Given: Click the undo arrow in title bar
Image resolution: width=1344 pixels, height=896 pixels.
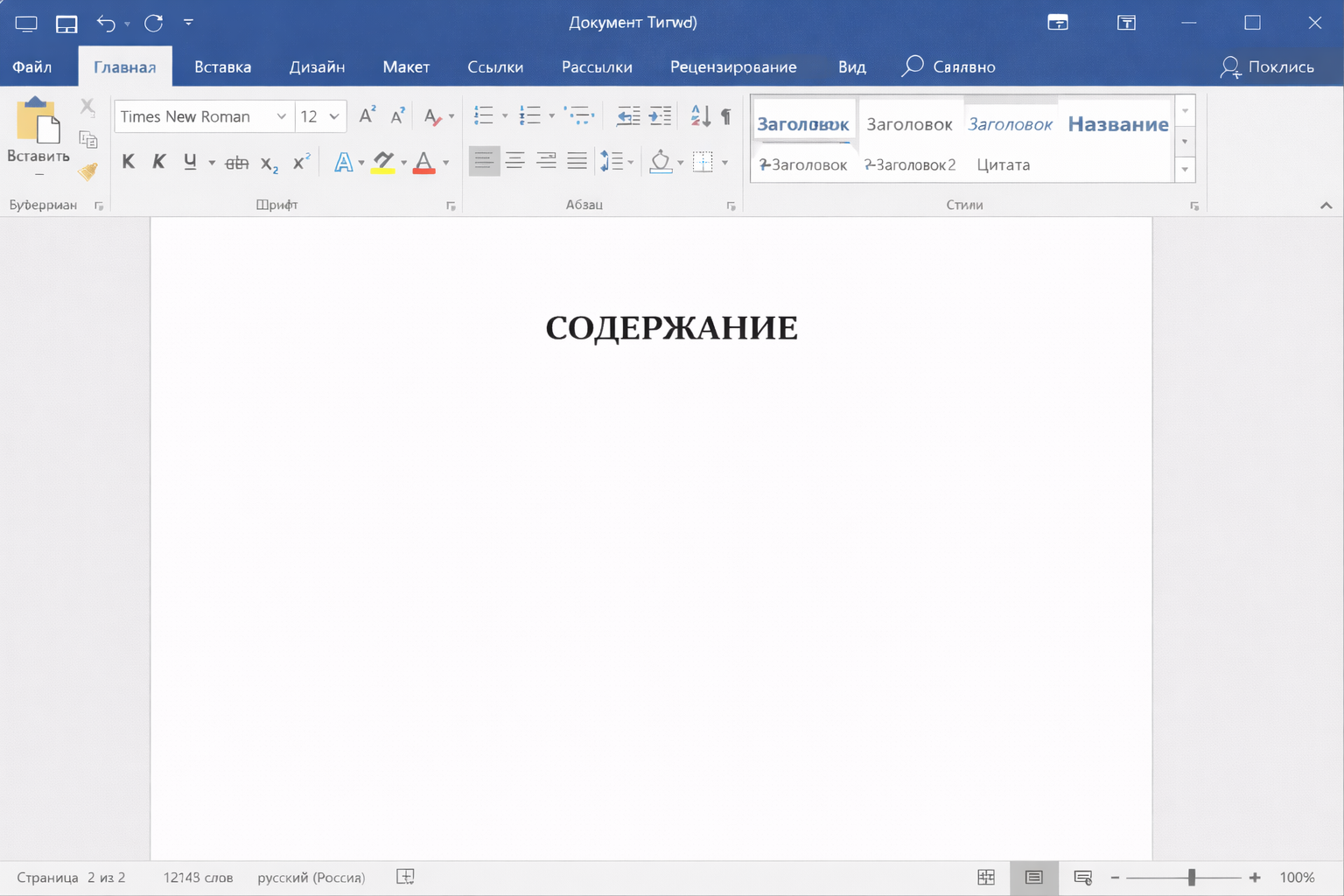Looking at the screenshot, I should coord(106,23).
